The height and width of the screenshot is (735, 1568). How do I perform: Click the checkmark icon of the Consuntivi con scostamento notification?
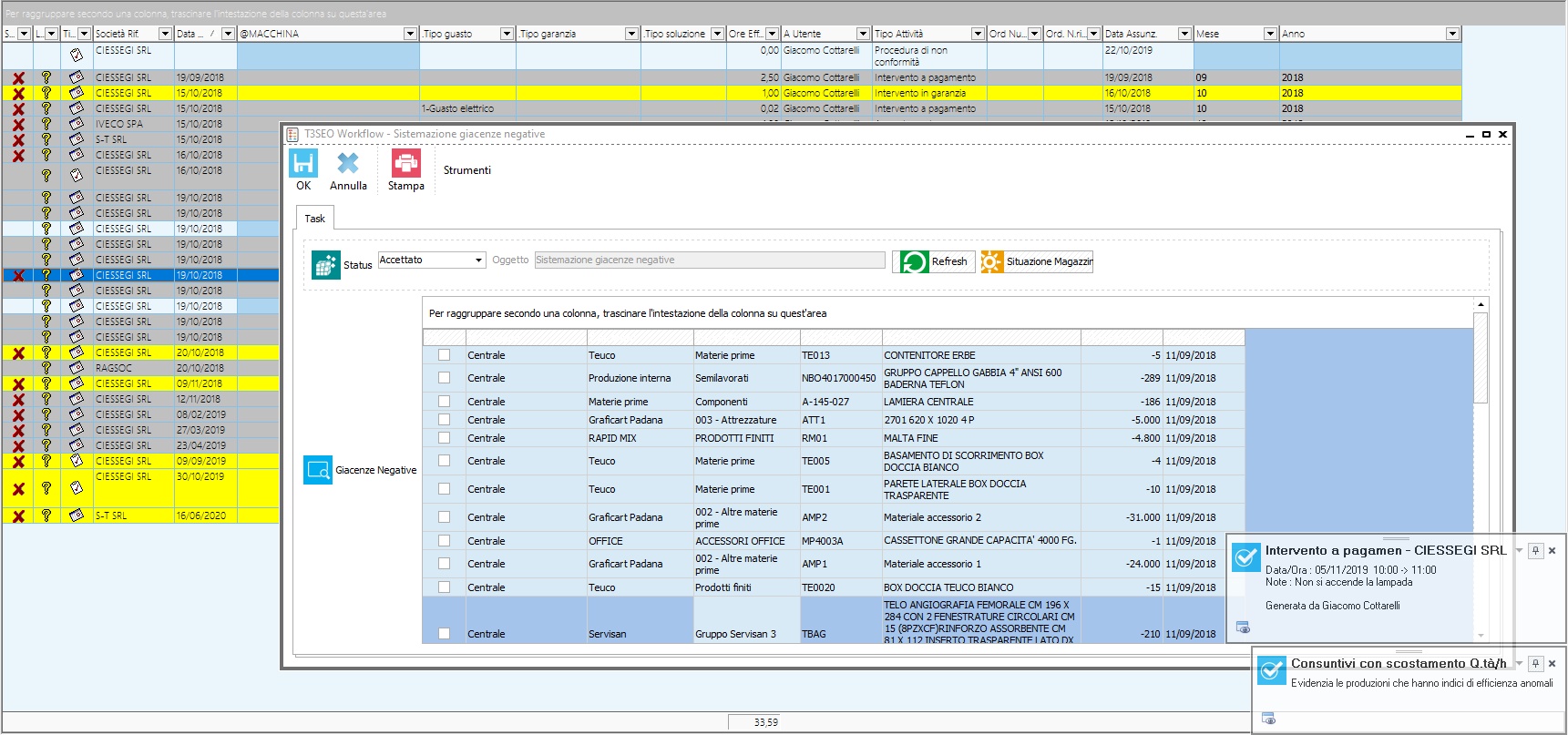pos(1271,670)
